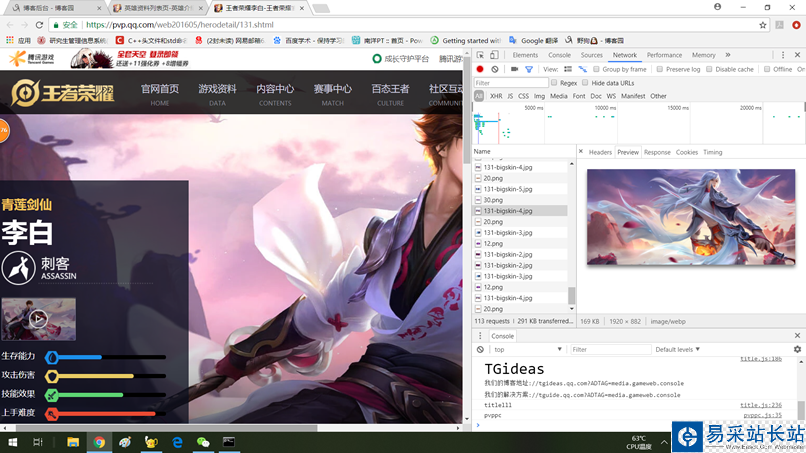The image size is (806, 453).
Task: Open the command prompt window from taskbar
Action: click(x=229, y=442)
